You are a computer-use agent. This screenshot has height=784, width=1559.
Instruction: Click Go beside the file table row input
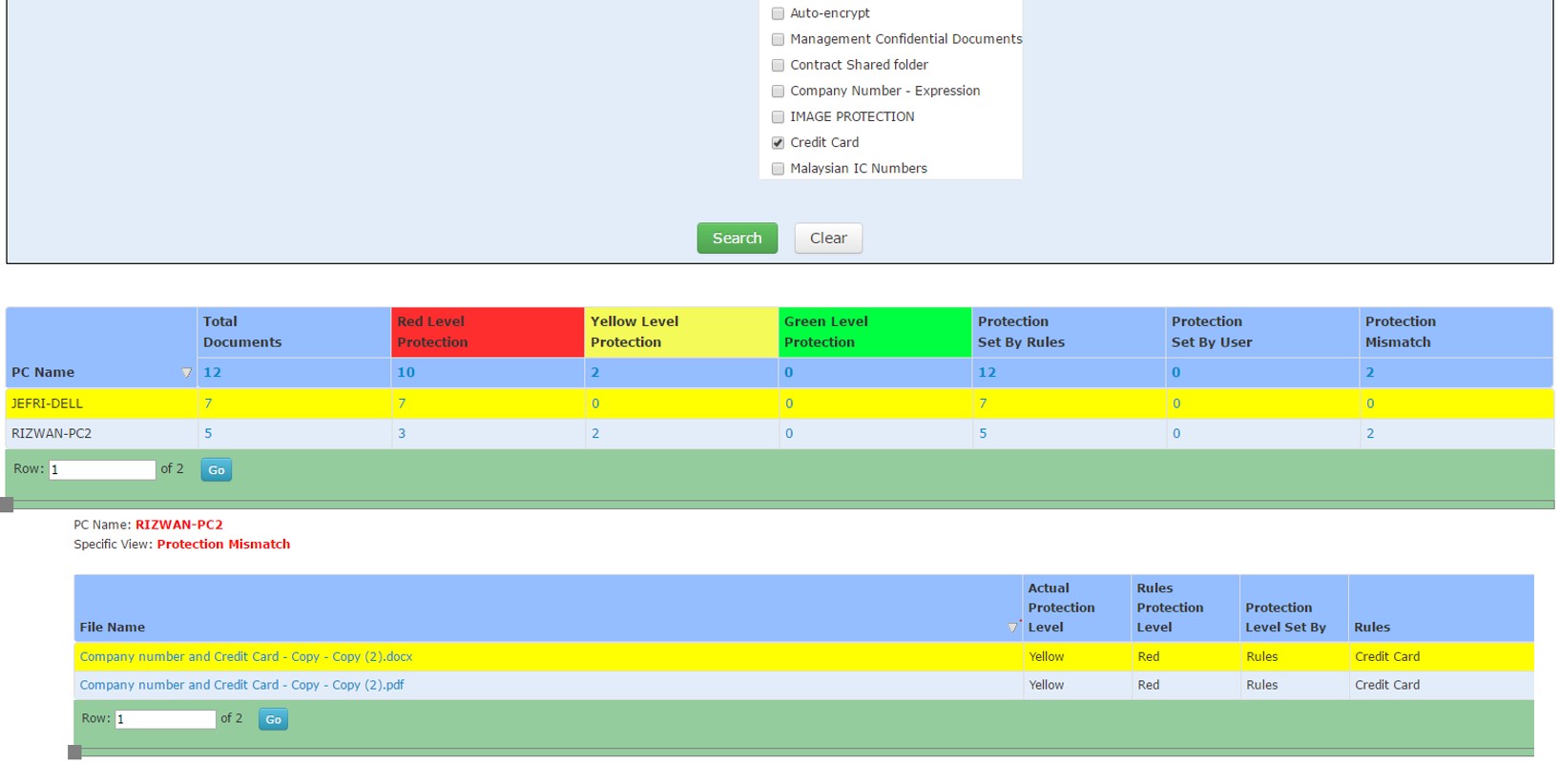[x=273, y=720]
